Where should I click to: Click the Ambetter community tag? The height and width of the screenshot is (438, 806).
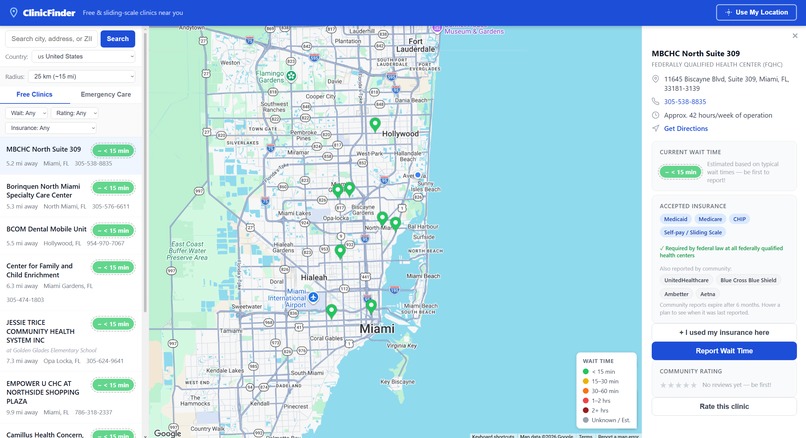tap(676, 294)
